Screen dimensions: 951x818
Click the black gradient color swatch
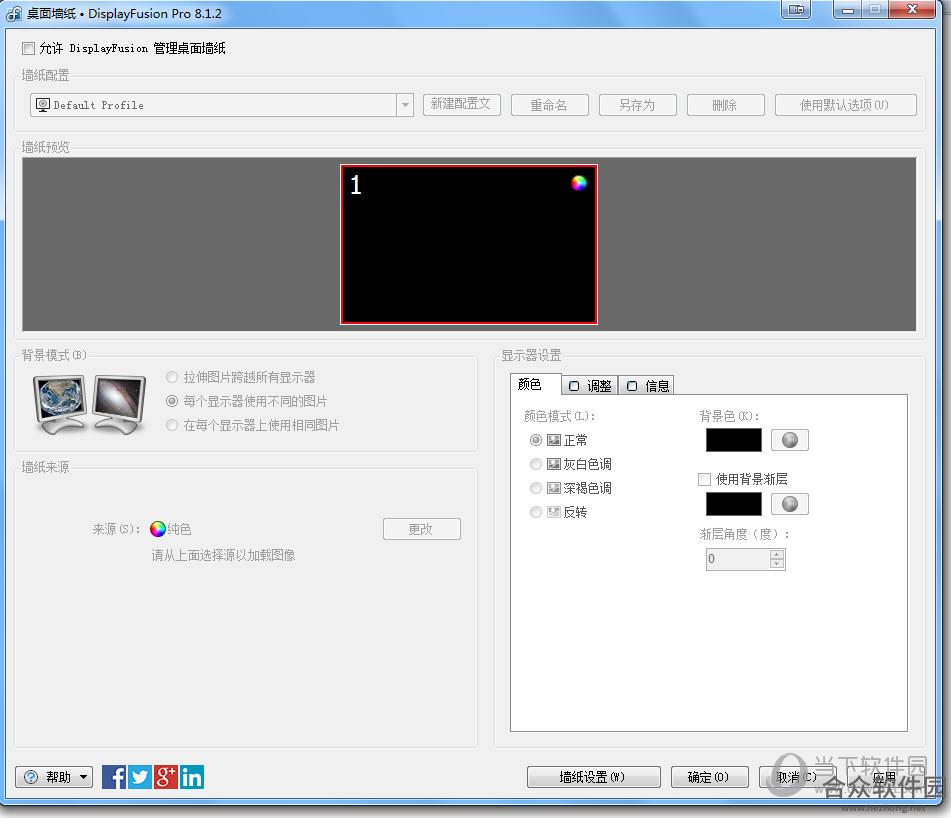pyautogui.click(x=733, y=503)
